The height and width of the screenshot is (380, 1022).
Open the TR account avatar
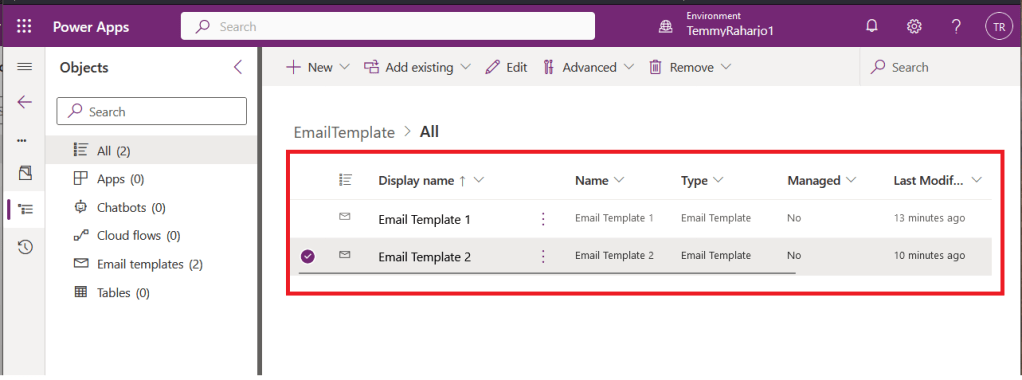pos(999,27)
